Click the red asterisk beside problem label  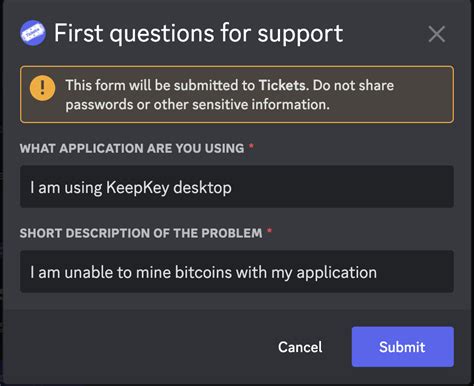[x=270, y=231]
